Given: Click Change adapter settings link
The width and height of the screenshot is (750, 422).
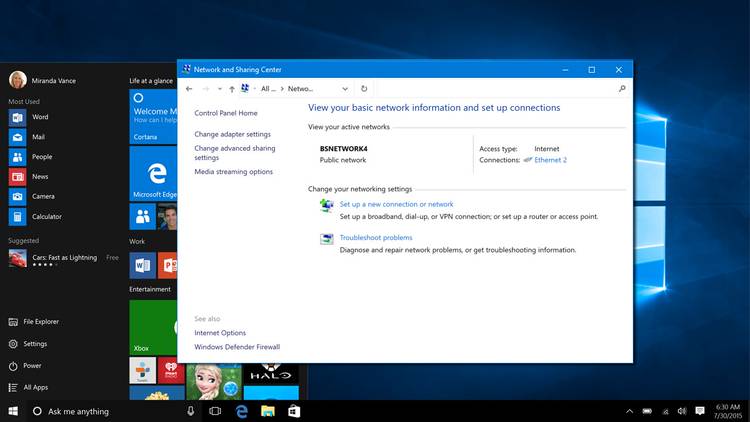Looking at the screenshot, I should pos(232,134).
